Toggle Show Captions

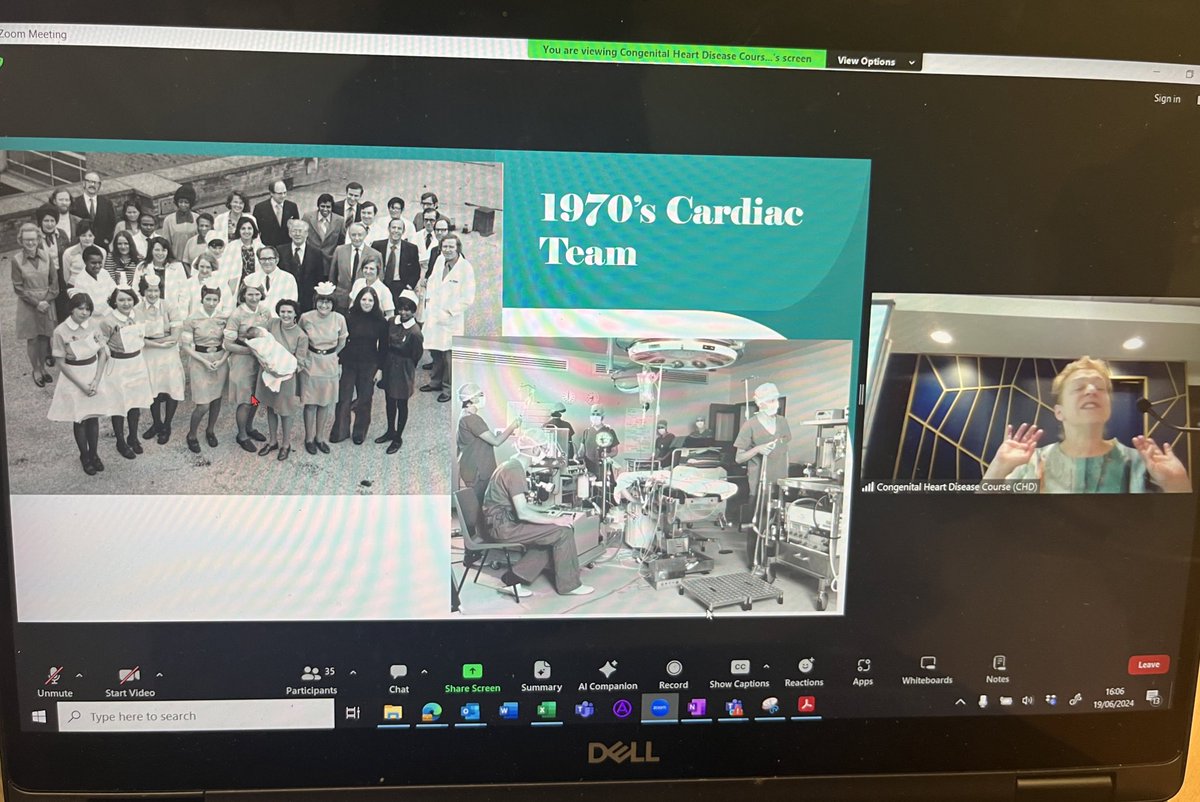tap(739, 674)
